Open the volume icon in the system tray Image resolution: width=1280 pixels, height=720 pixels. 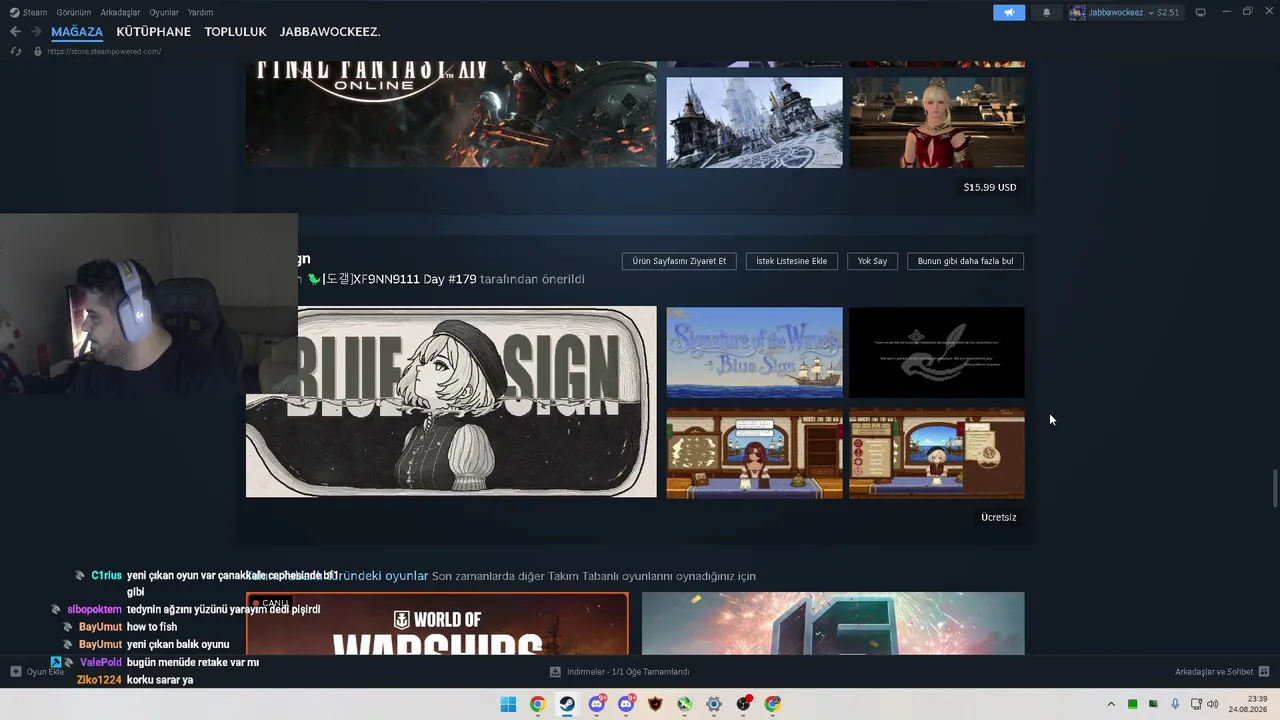click(x=1213, y=704)
